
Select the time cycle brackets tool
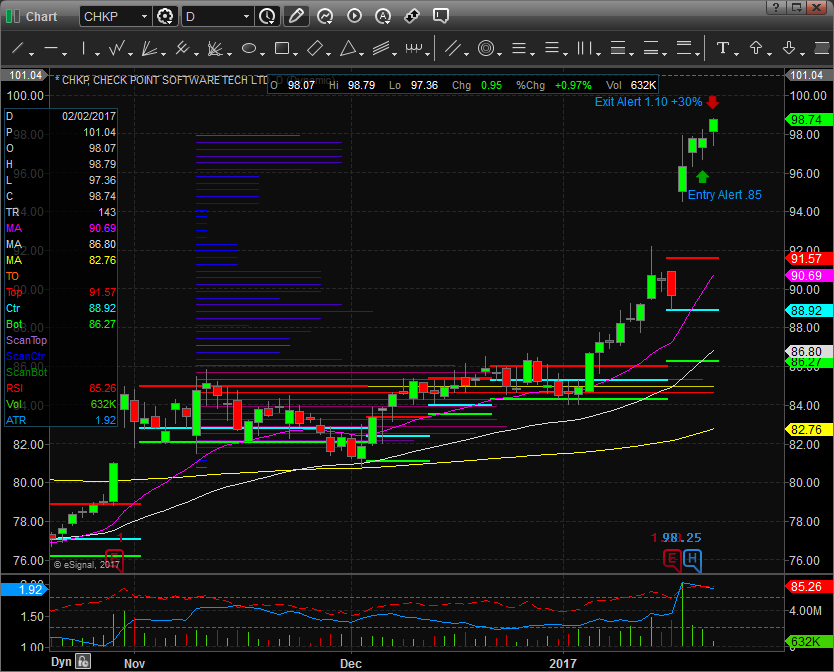click(x=414, y=48)
